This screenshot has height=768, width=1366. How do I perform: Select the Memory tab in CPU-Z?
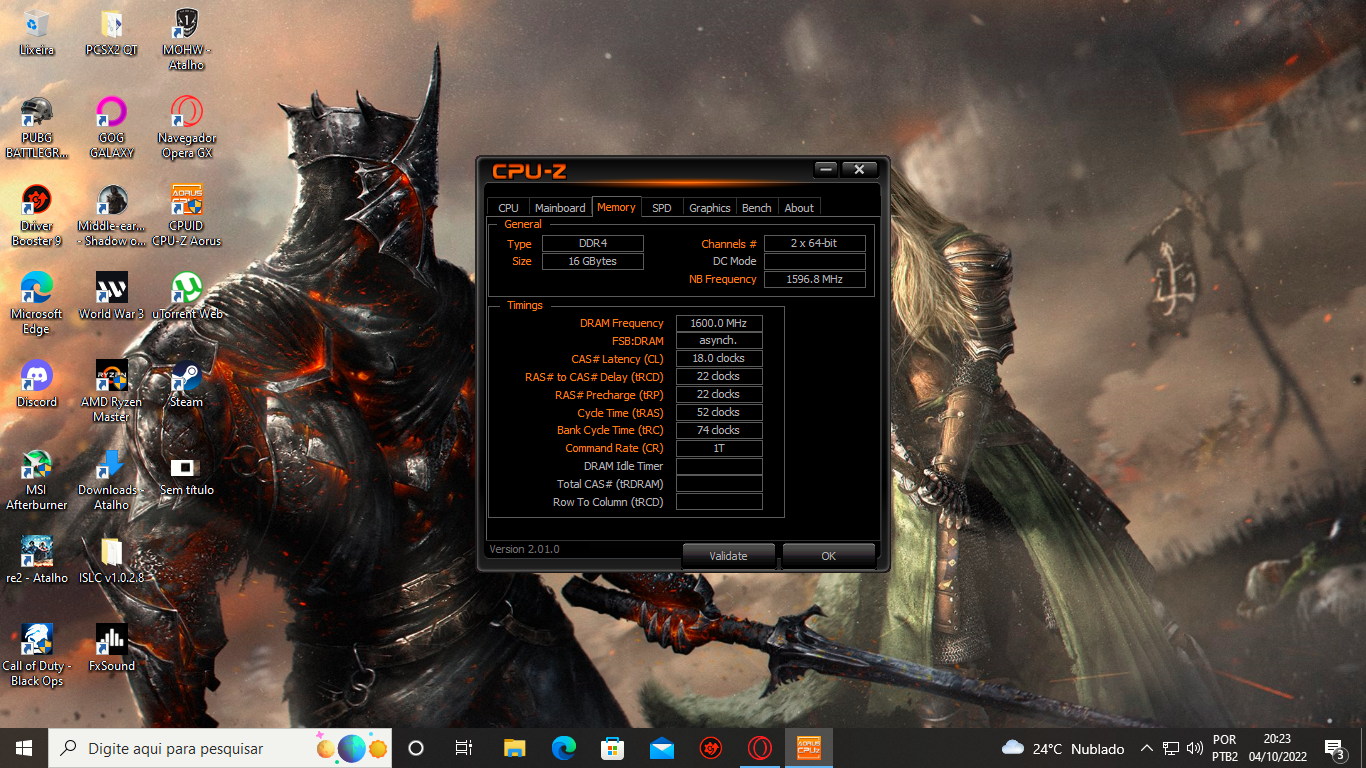click(x=616, y=207)
